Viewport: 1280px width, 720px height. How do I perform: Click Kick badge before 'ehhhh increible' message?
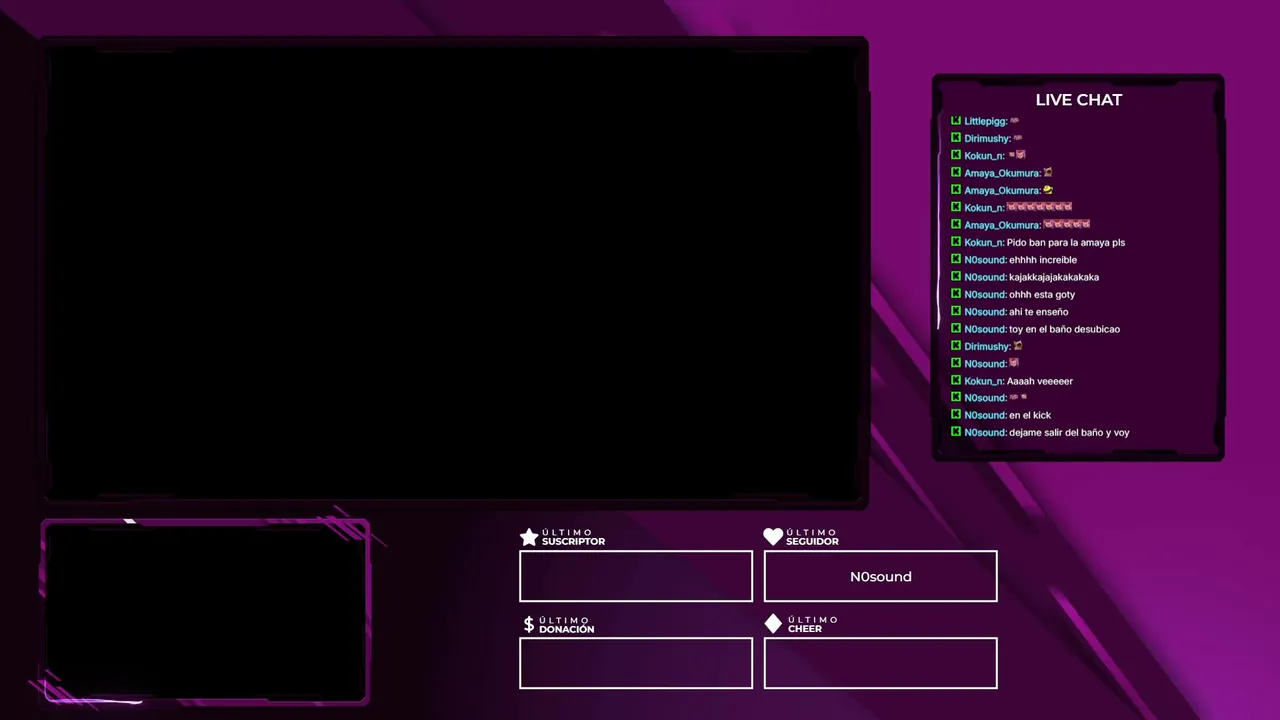[956, 259]
